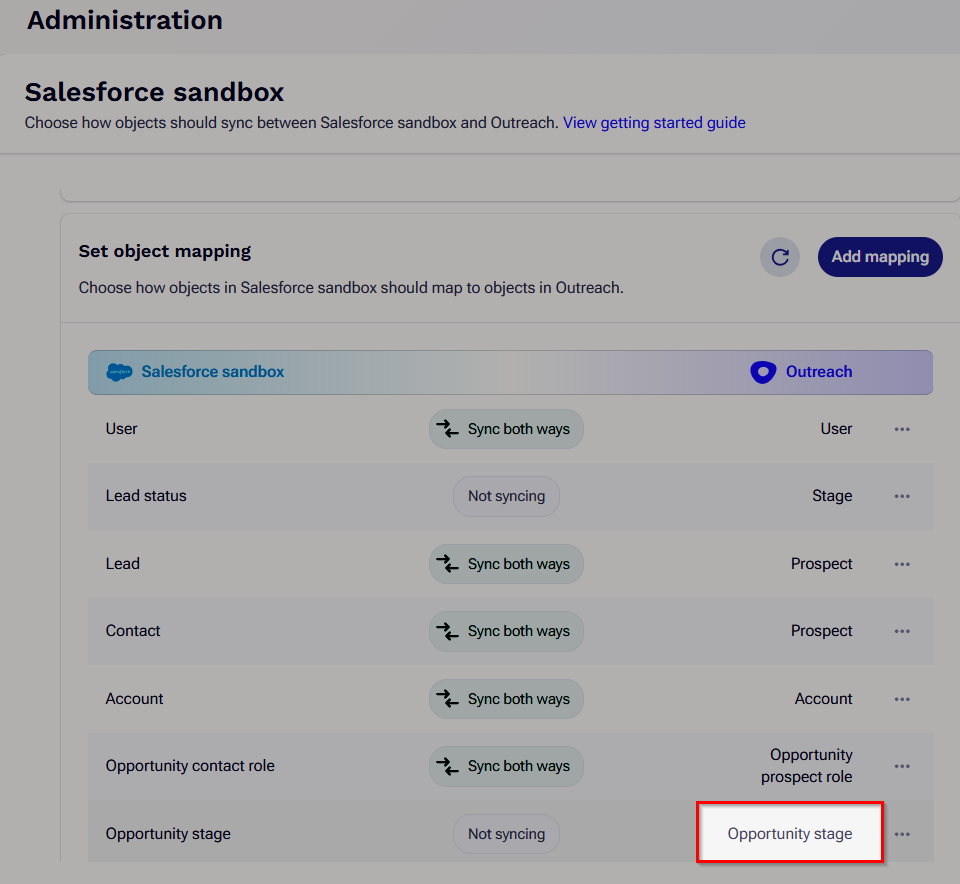Click the highlighted Opportunity stage Outreach object
Viewport: 960px width, 884px height.
pyautogui.click(x=790, y=834)
